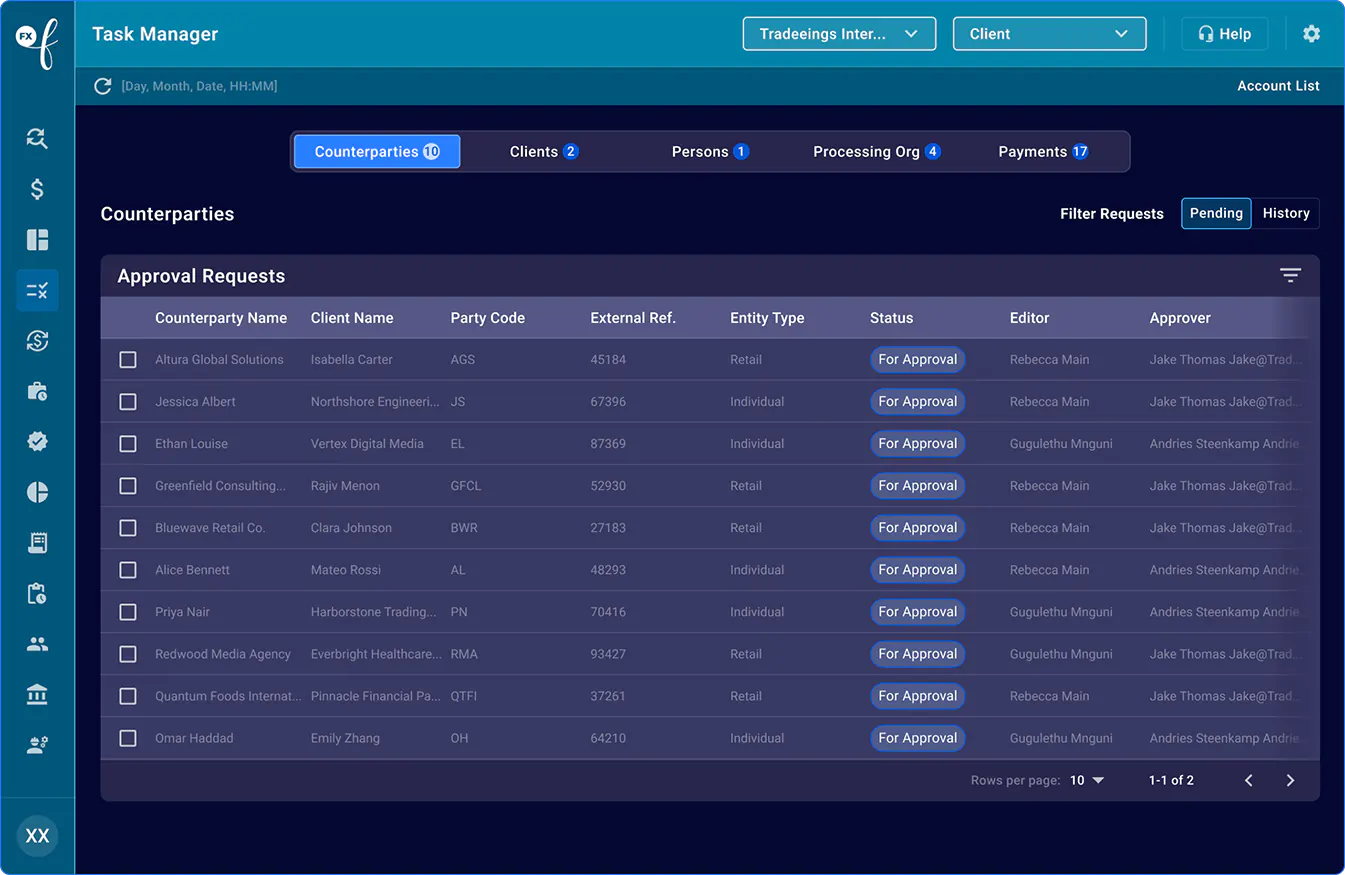Switch to the Processing Org tab
Viewport: 1345px width, 875px height.
[x=876, y=152]
